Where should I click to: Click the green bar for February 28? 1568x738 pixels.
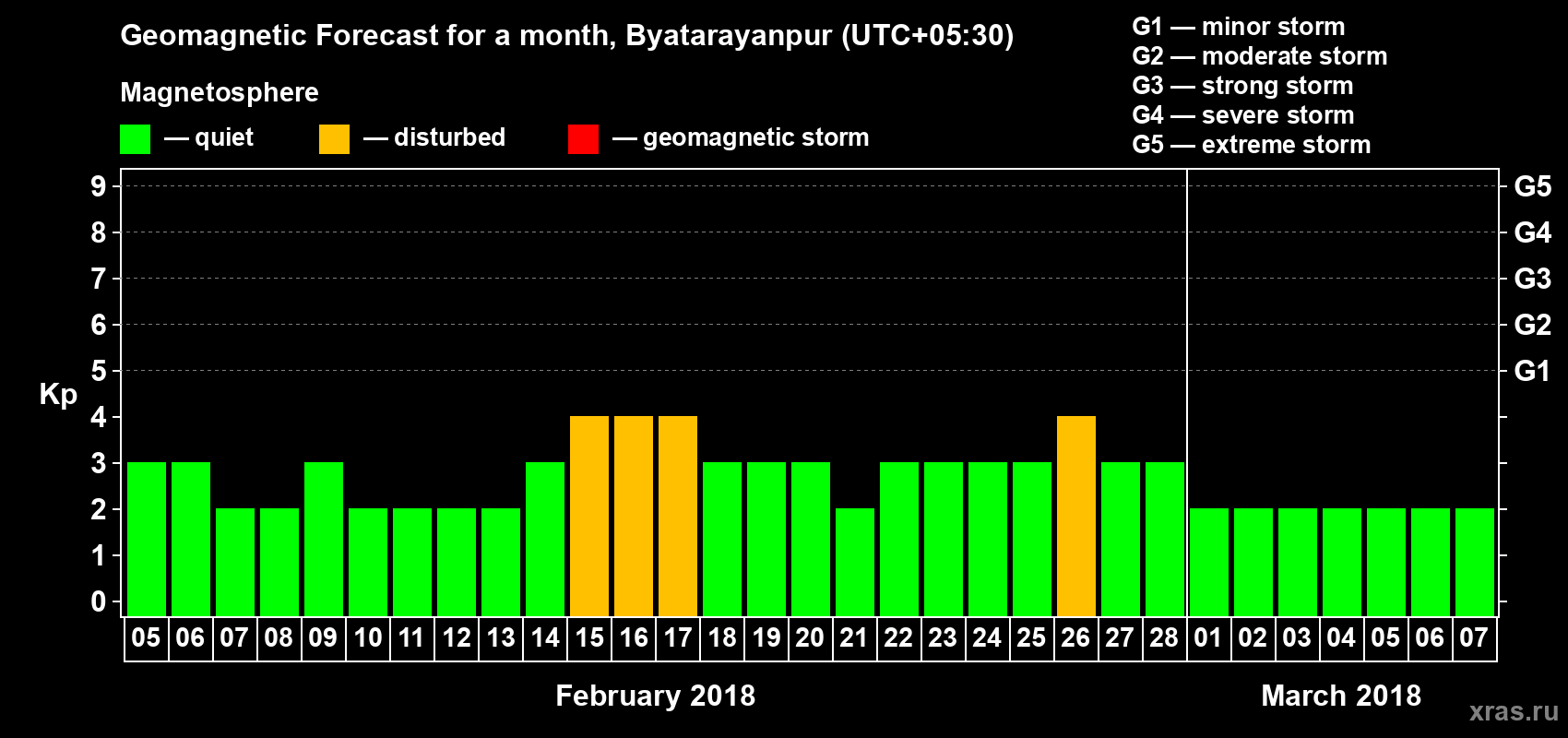1165,539
